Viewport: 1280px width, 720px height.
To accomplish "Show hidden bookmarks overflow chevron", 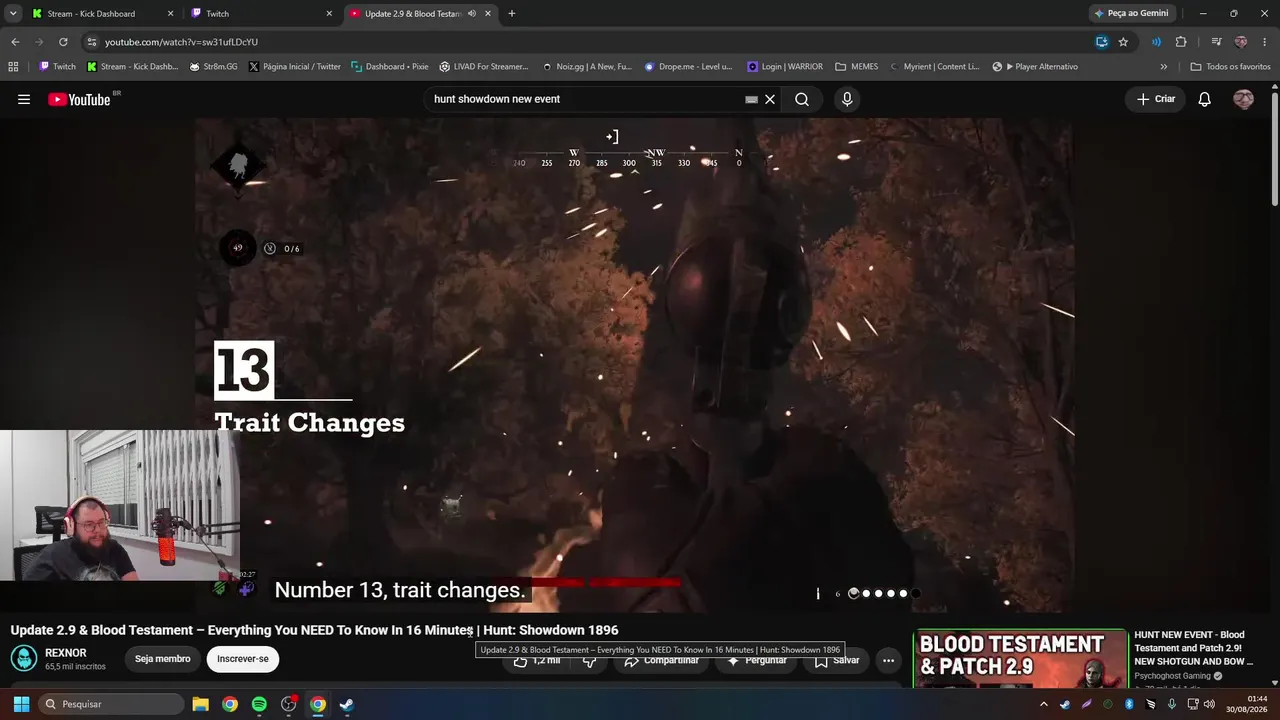I will click(1163, 67).
